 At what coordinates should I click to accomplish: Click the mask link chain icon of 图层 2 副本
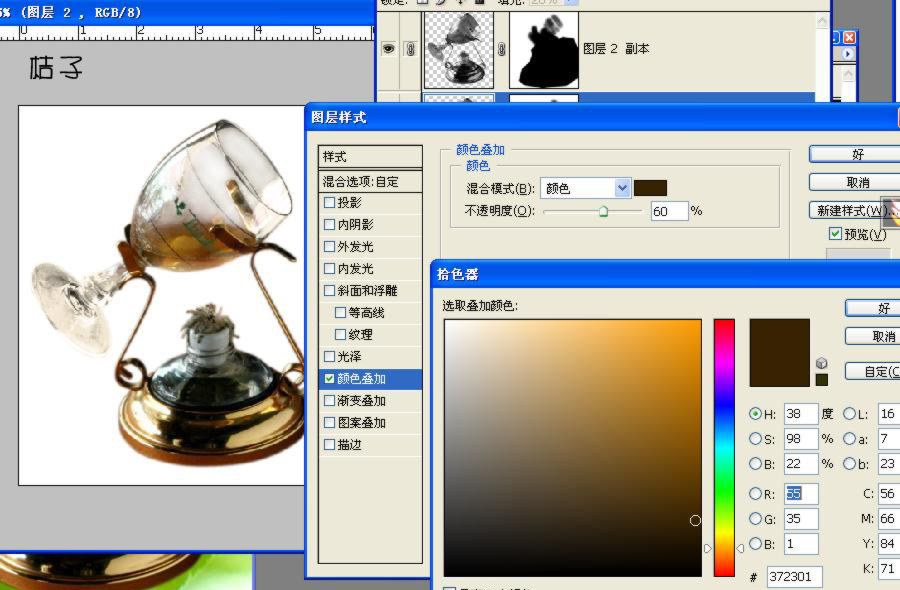(x=502, y=50)
